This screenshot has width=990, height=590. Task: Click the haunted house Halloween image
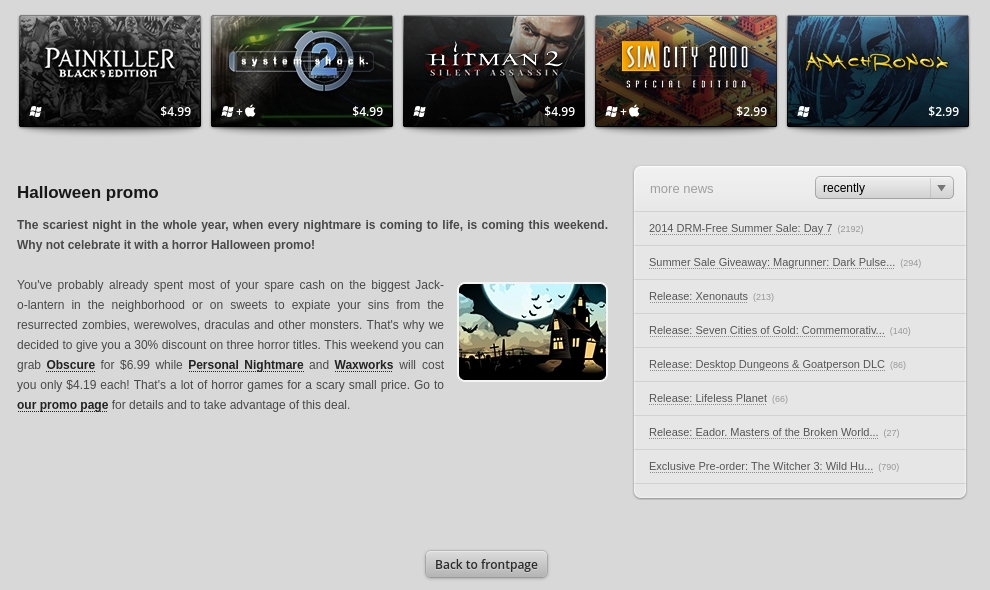pyautogui.click(x=532, y=332)
